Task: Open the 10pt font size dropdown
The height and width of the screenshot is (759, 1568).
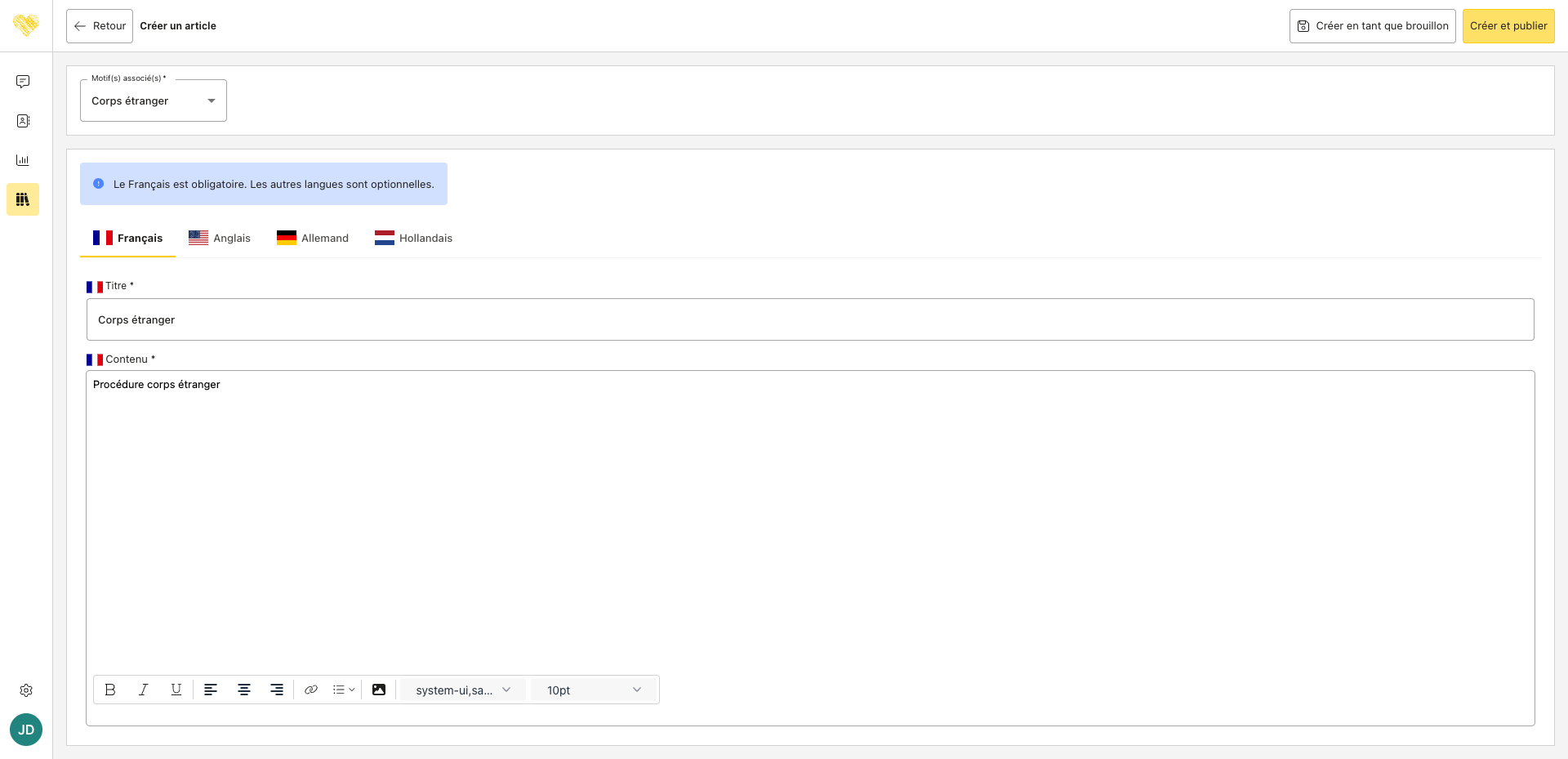Action: click(594, 690)
